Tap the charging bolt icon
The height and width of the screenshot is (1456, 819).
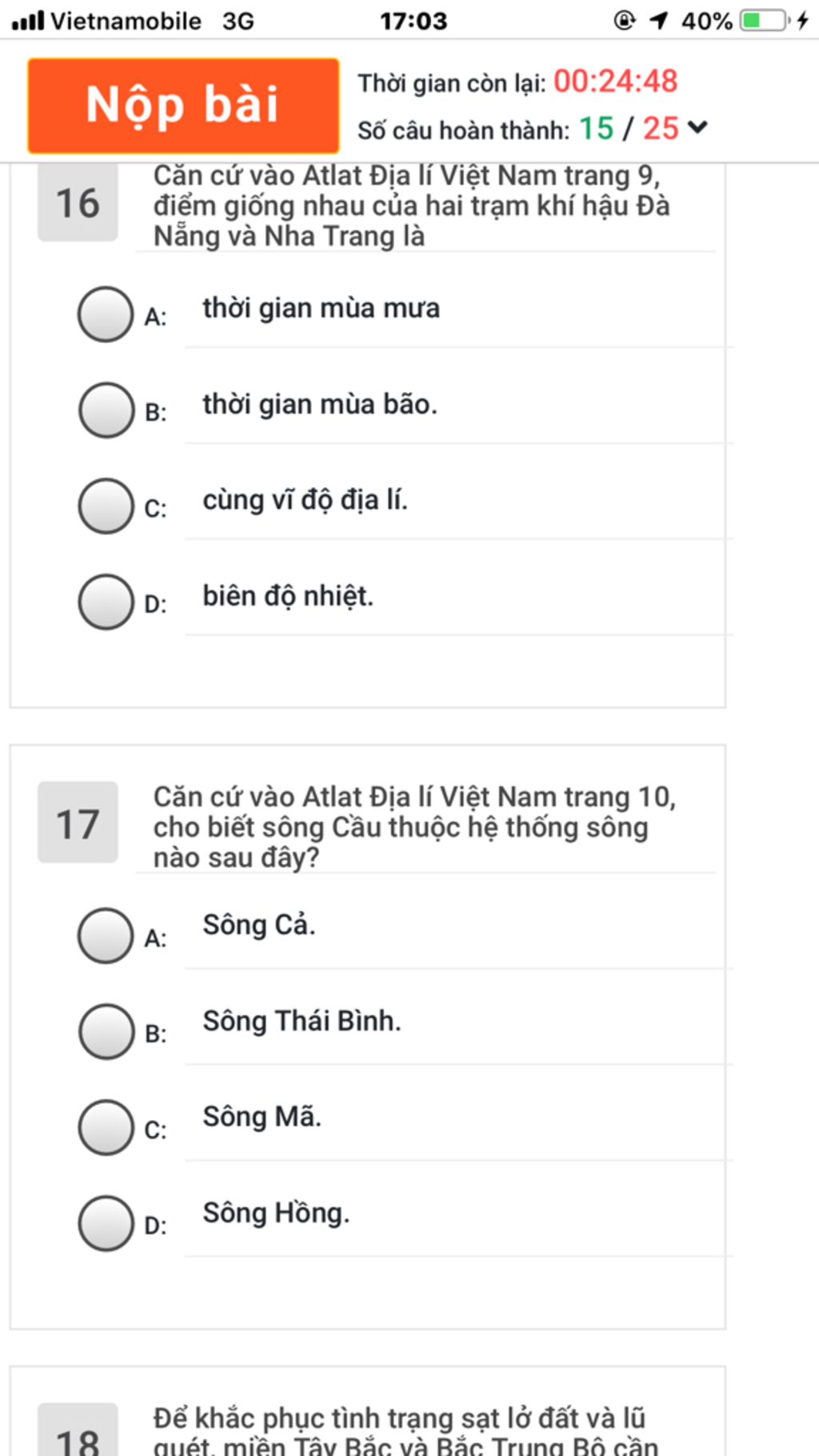[x=803, y=20]
